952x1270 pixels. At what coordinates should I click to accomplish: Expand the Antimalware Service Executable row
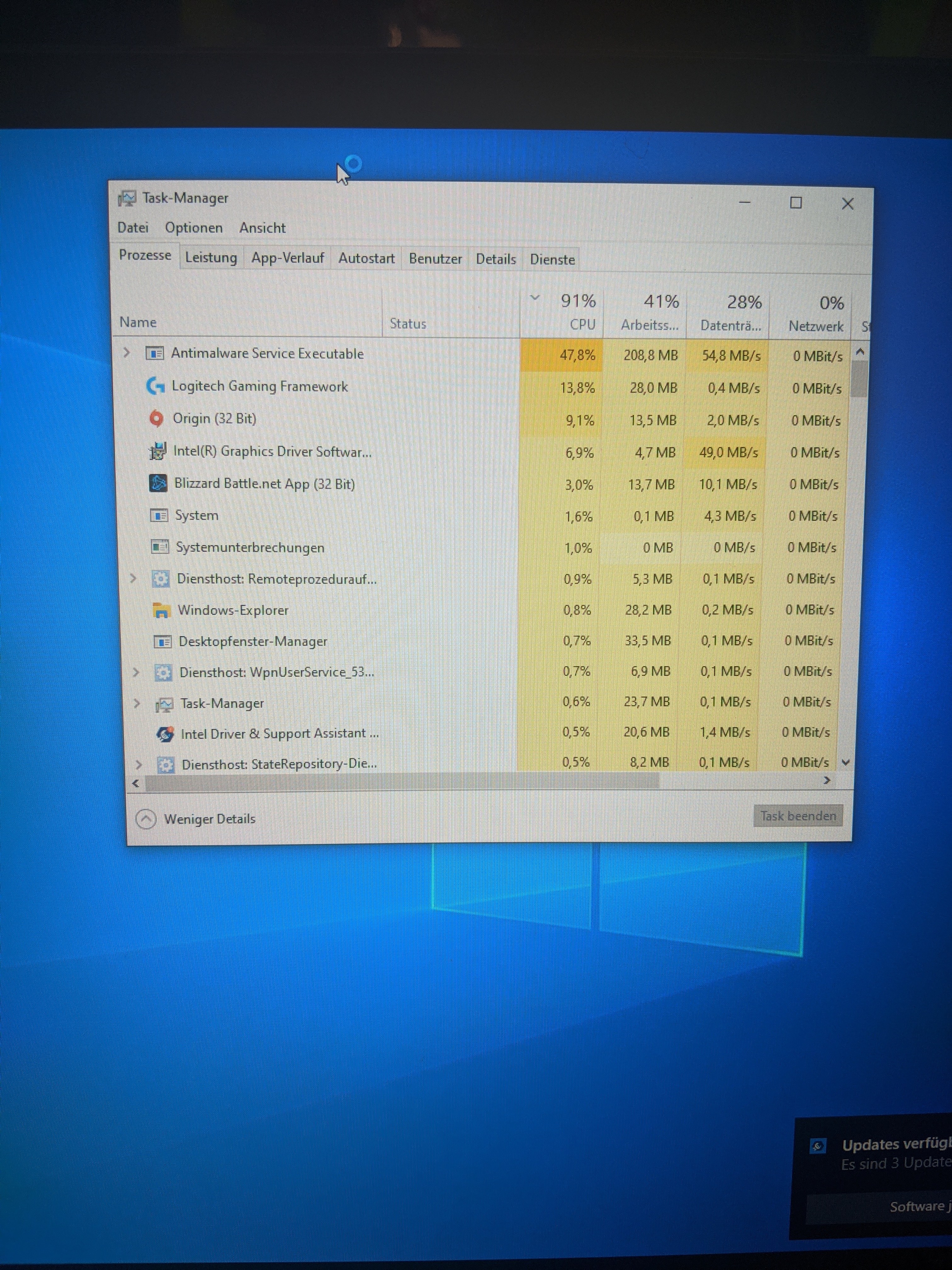click(127, 352)
